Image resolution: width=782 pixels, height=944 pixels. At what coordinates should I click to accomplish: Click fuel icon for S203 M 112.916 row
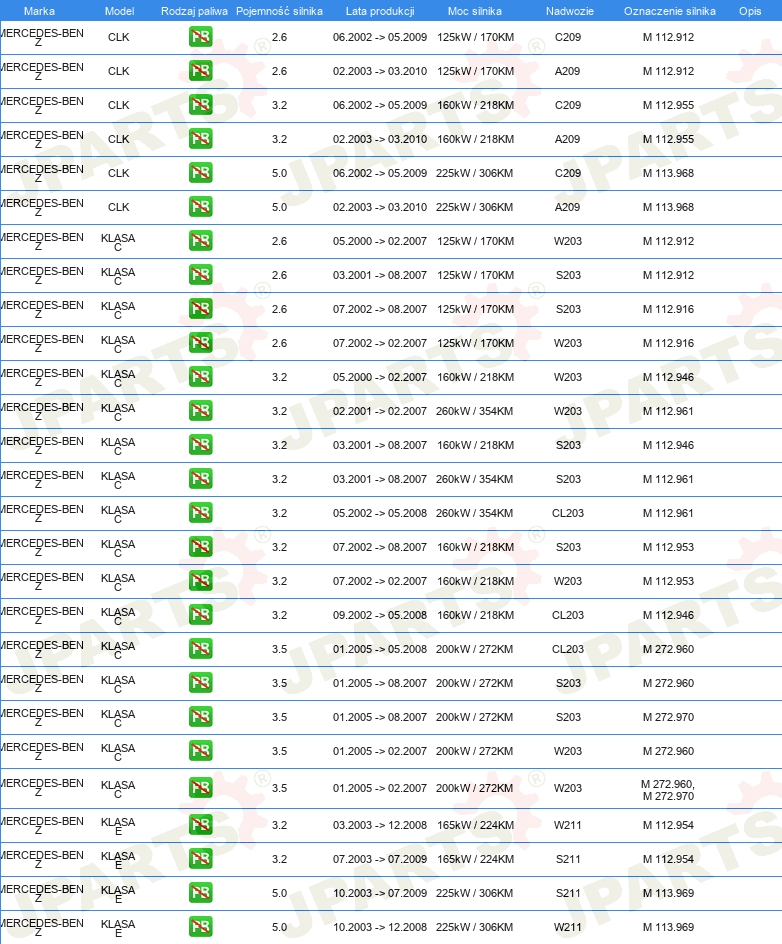[200, 309]
